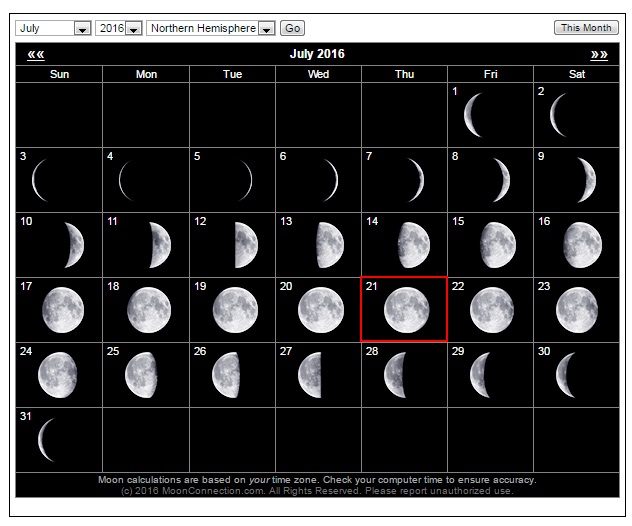
Task: Click the waning gibbous moon for July 25
Action: pyautogui.click(x=141, y=375)
